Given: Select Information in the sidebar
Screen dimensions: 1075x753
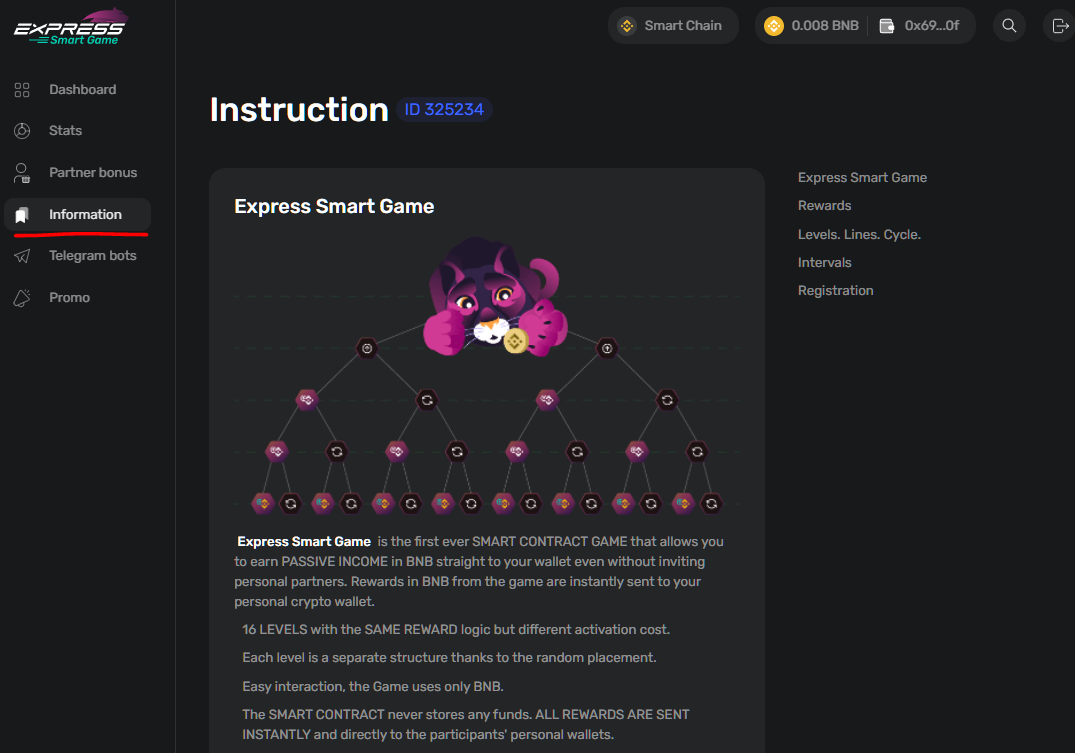Looking at the screenshot, I should coord(77,215).
